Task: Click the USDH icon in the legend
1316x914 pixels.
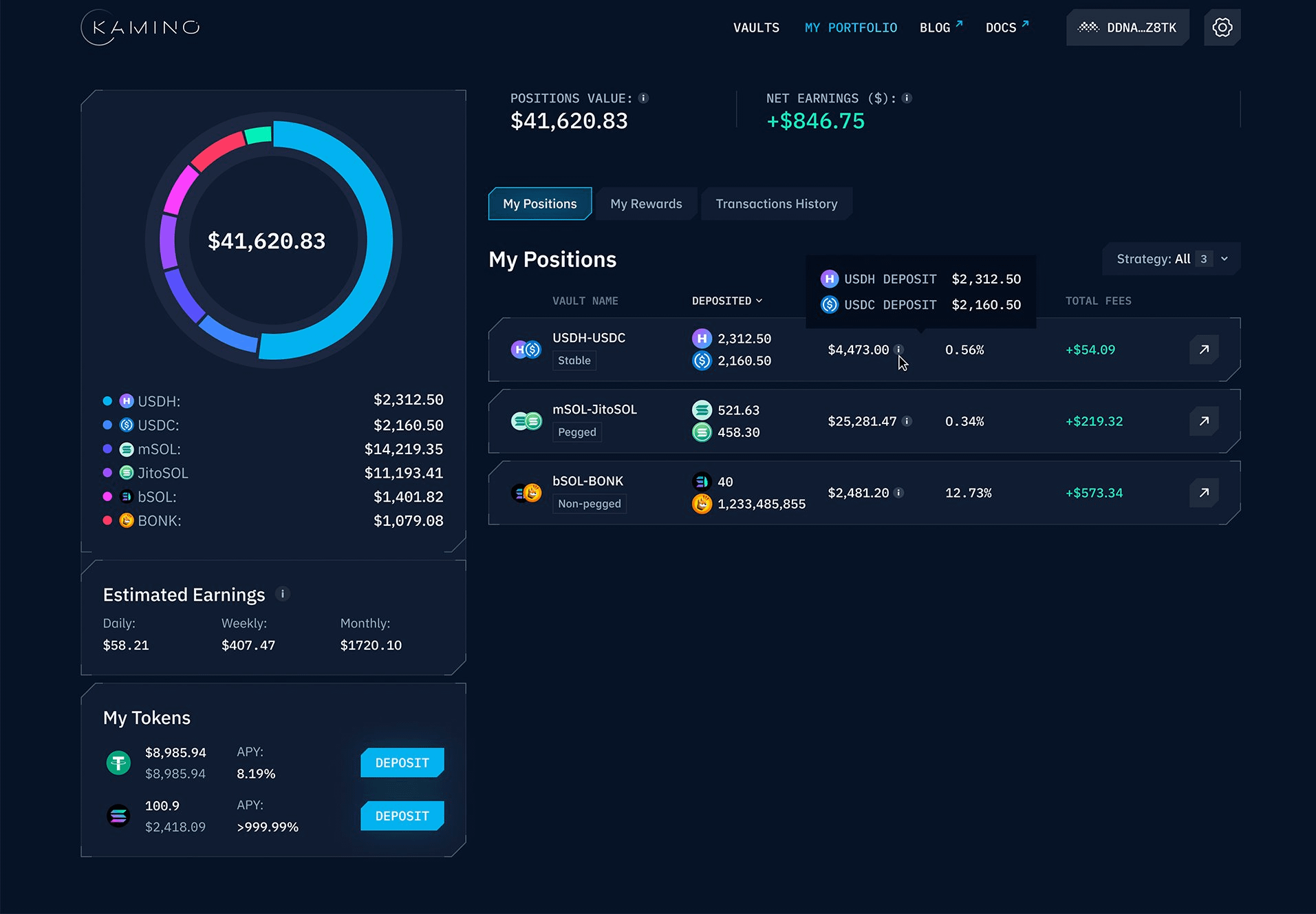Action: tap(127, 401)
